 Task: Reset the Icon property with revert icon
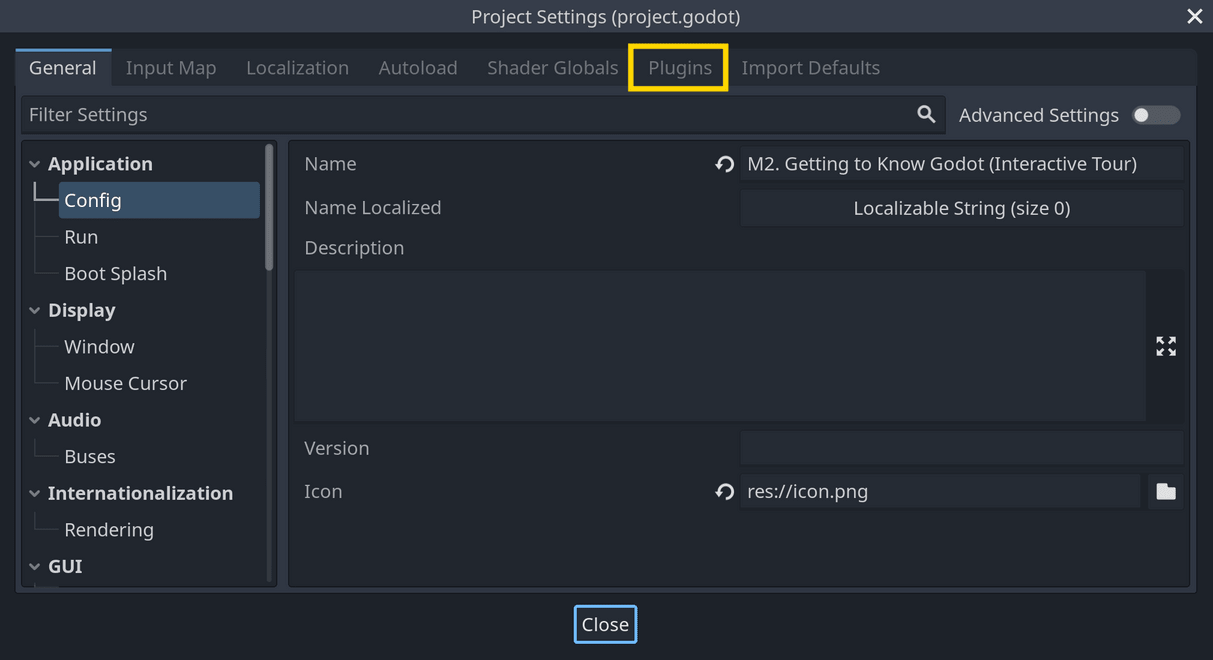pos(725,492)
